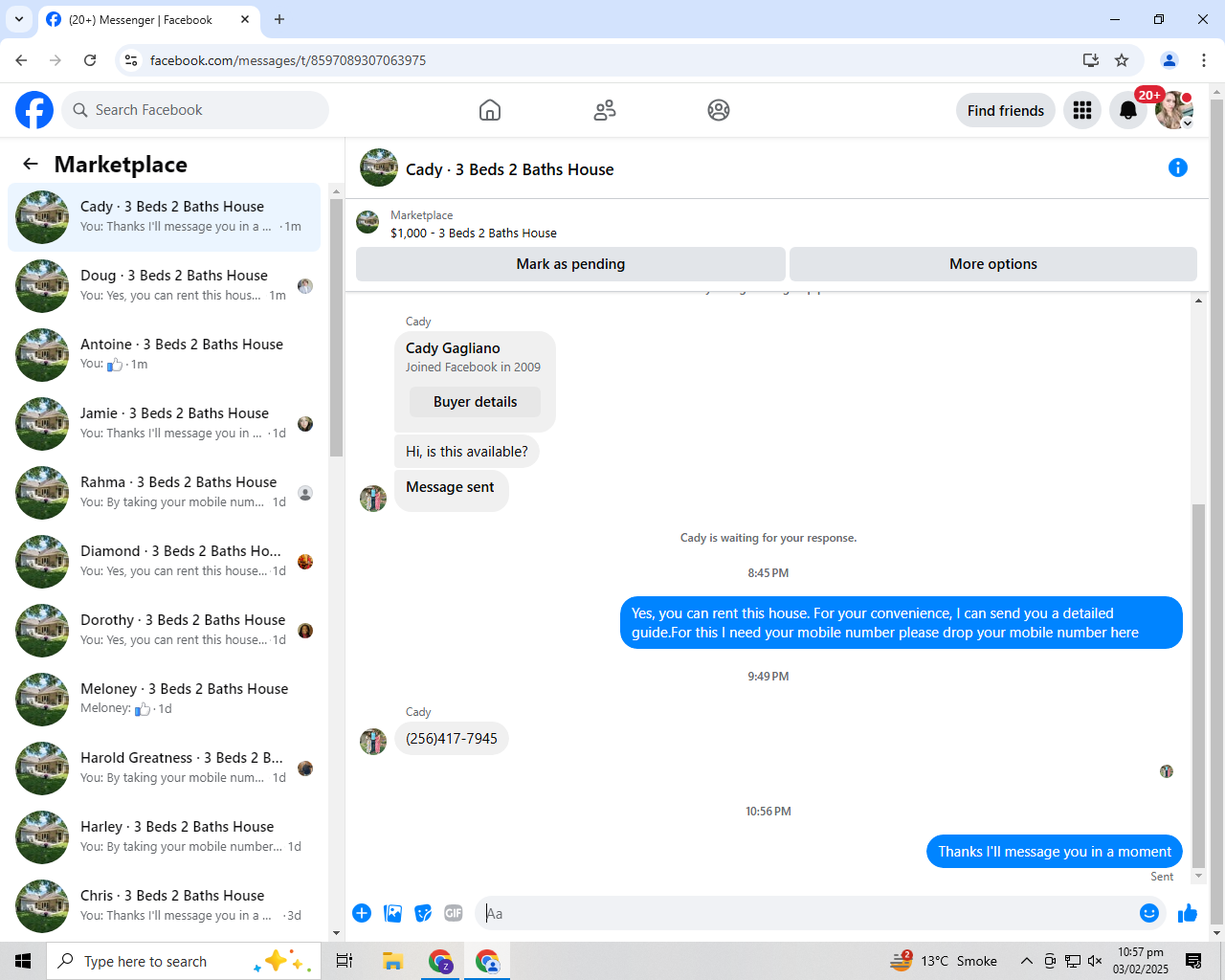
Task: Click the message text field
Action: (804, 913)
